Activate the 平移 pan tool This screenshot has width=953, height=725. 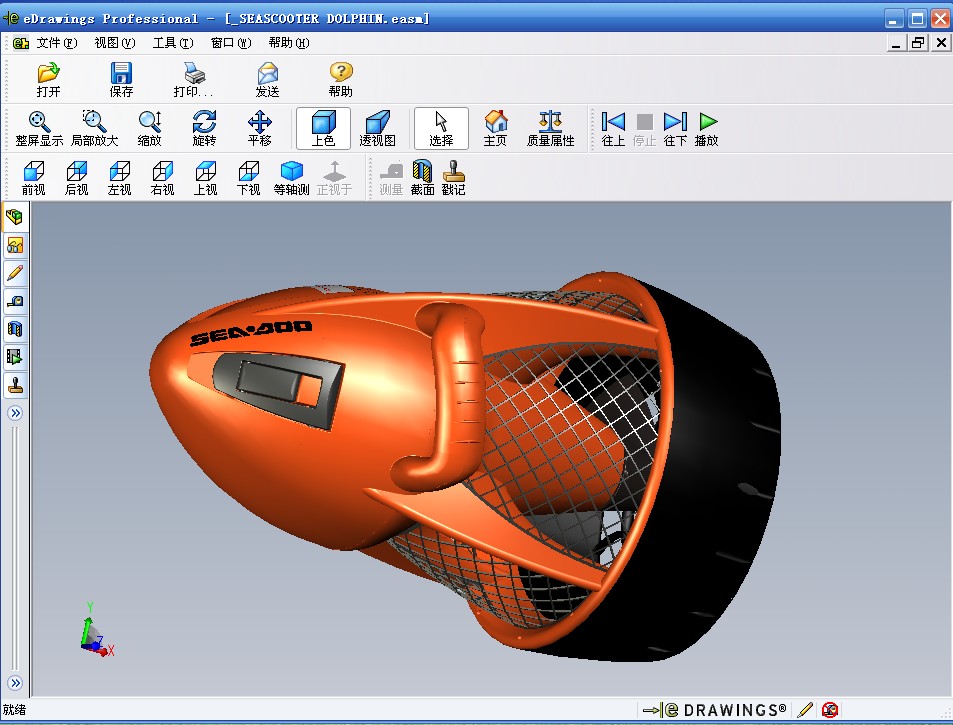[260, 128]
